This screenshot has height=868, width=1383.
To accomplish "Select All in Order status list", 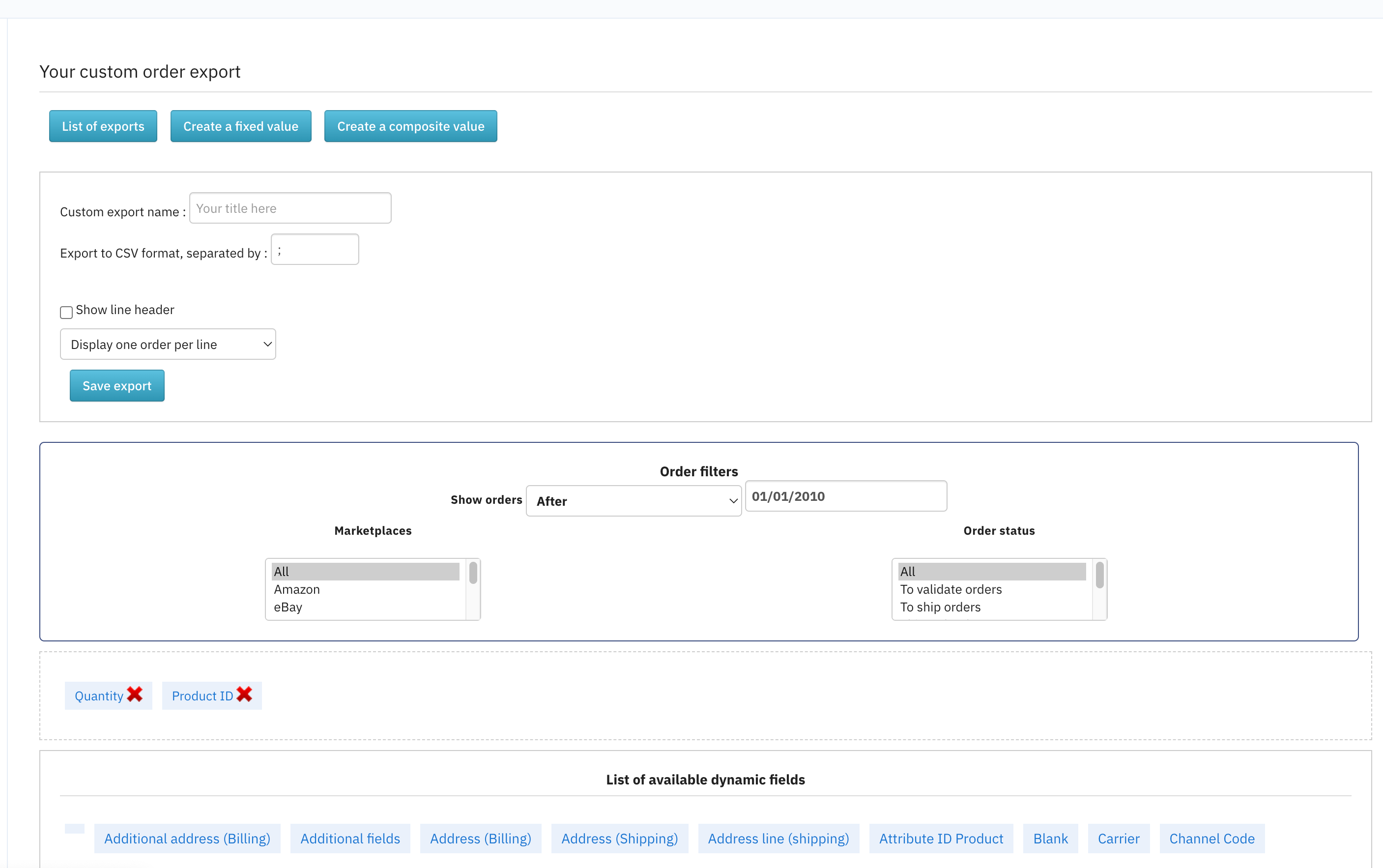I will pos(992,572).
